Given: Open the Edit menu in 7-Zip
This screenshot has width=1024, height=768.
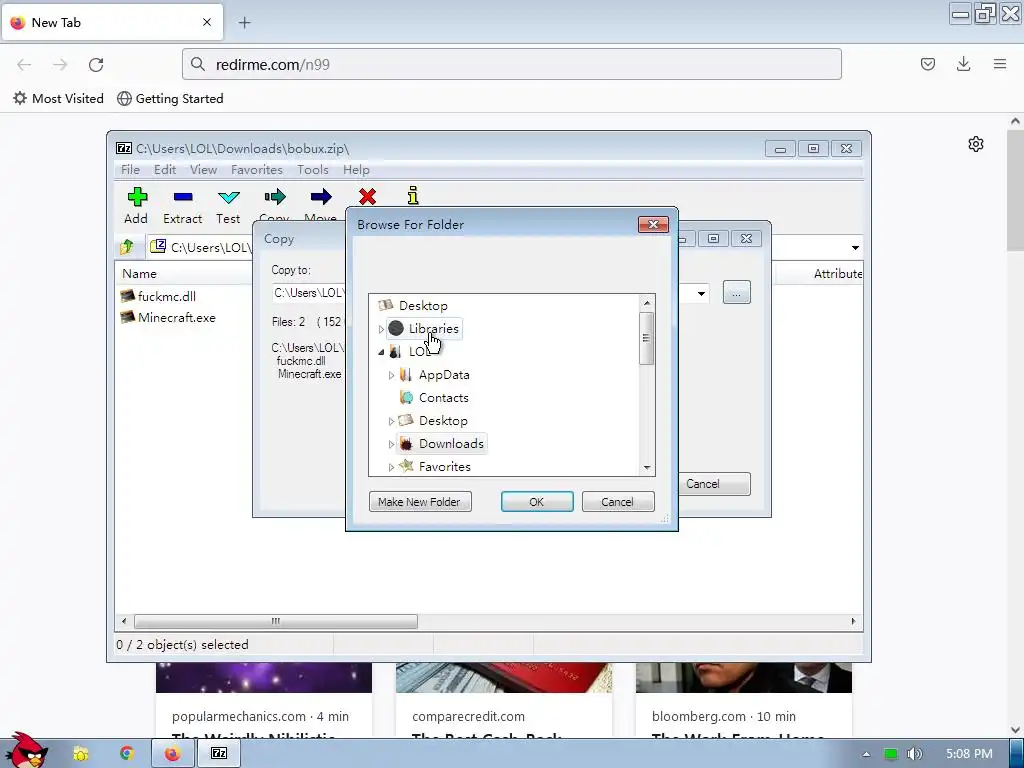Looking at the screenshot, I should (x=165, y=170).
